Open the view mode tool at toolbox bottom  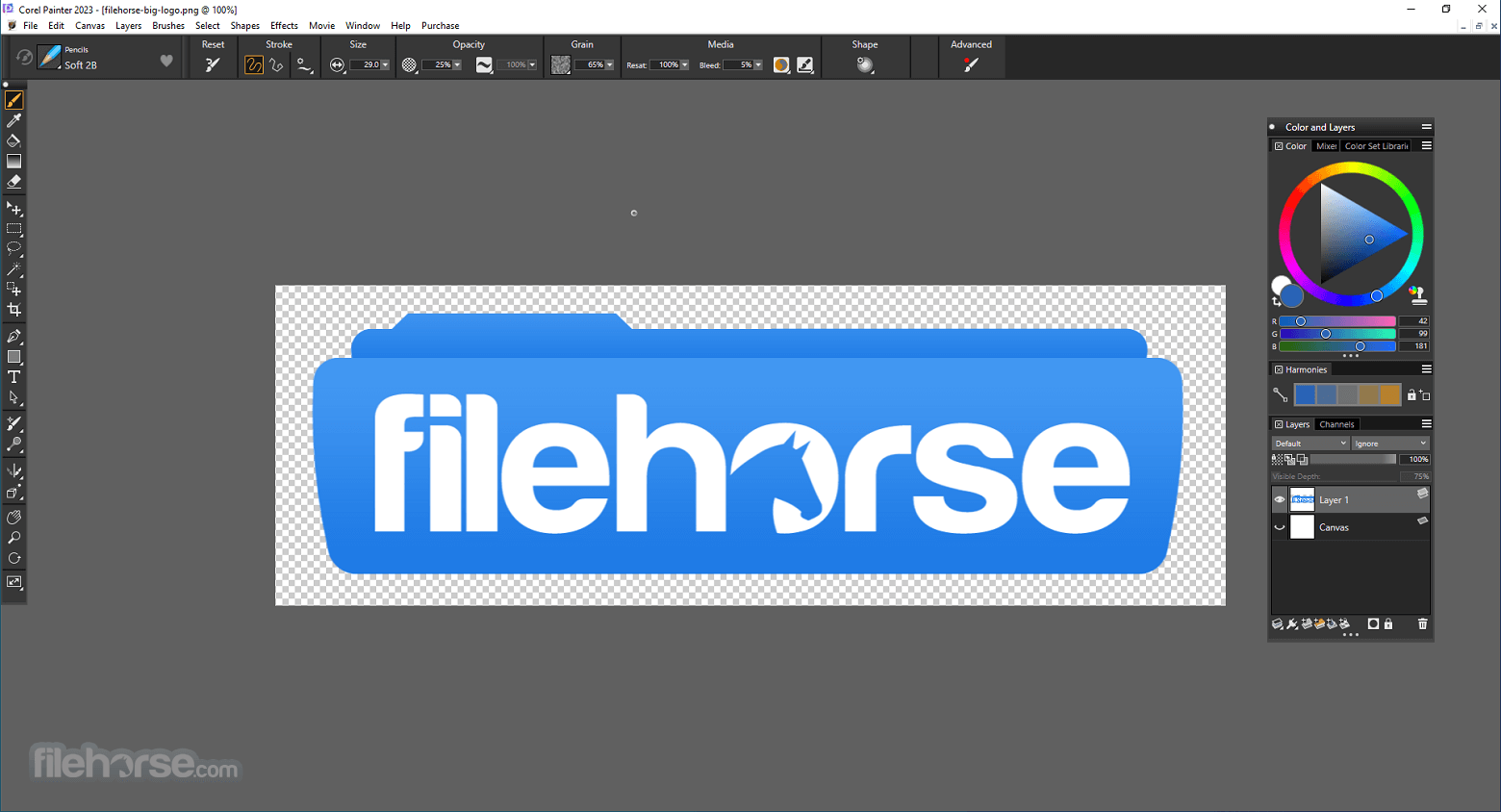[x=14, y=582]
